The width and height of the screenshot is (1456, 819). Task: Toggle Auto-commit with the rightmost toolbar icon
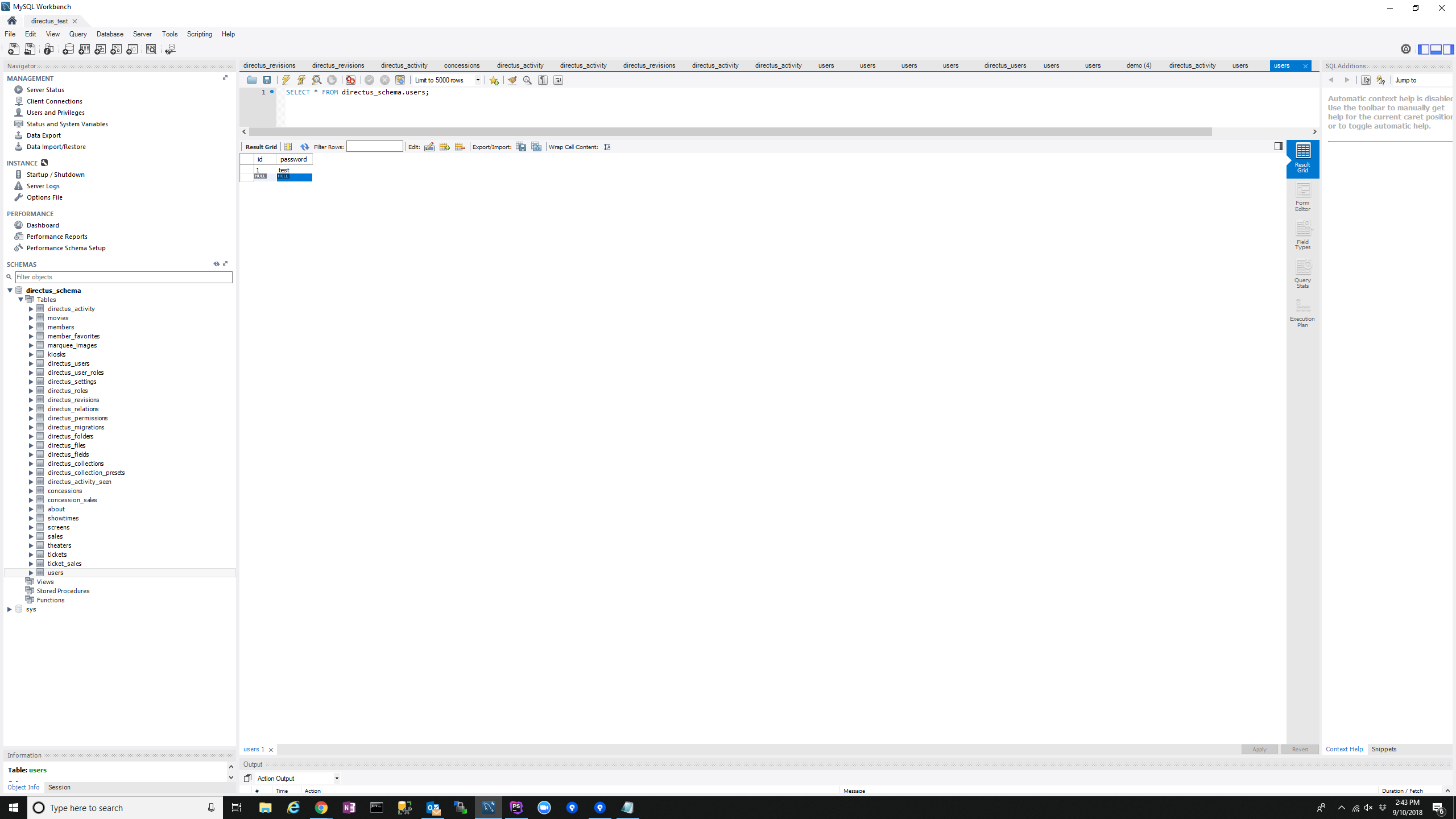pyautogui.click(x=558, y=80)
